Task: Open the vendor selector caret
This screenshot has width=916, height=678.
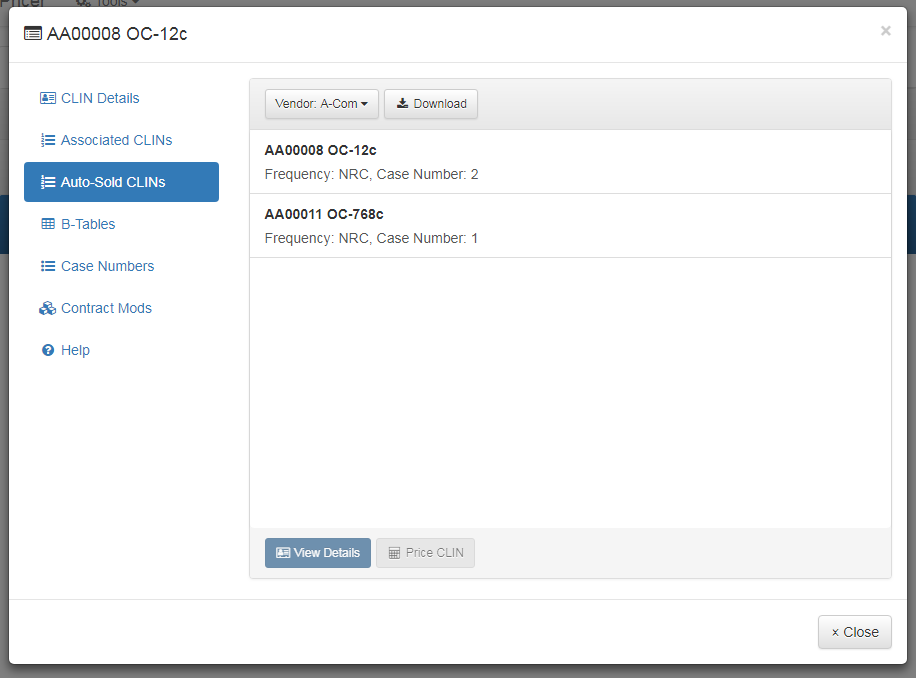Action: pyautogui.click(x=366, y=103)
